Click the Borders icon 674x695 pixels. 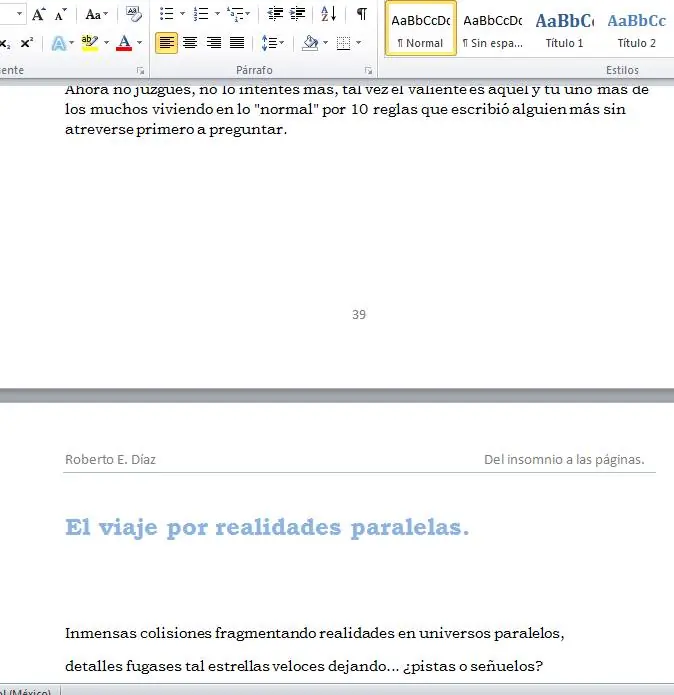click(x=343, y=43)
